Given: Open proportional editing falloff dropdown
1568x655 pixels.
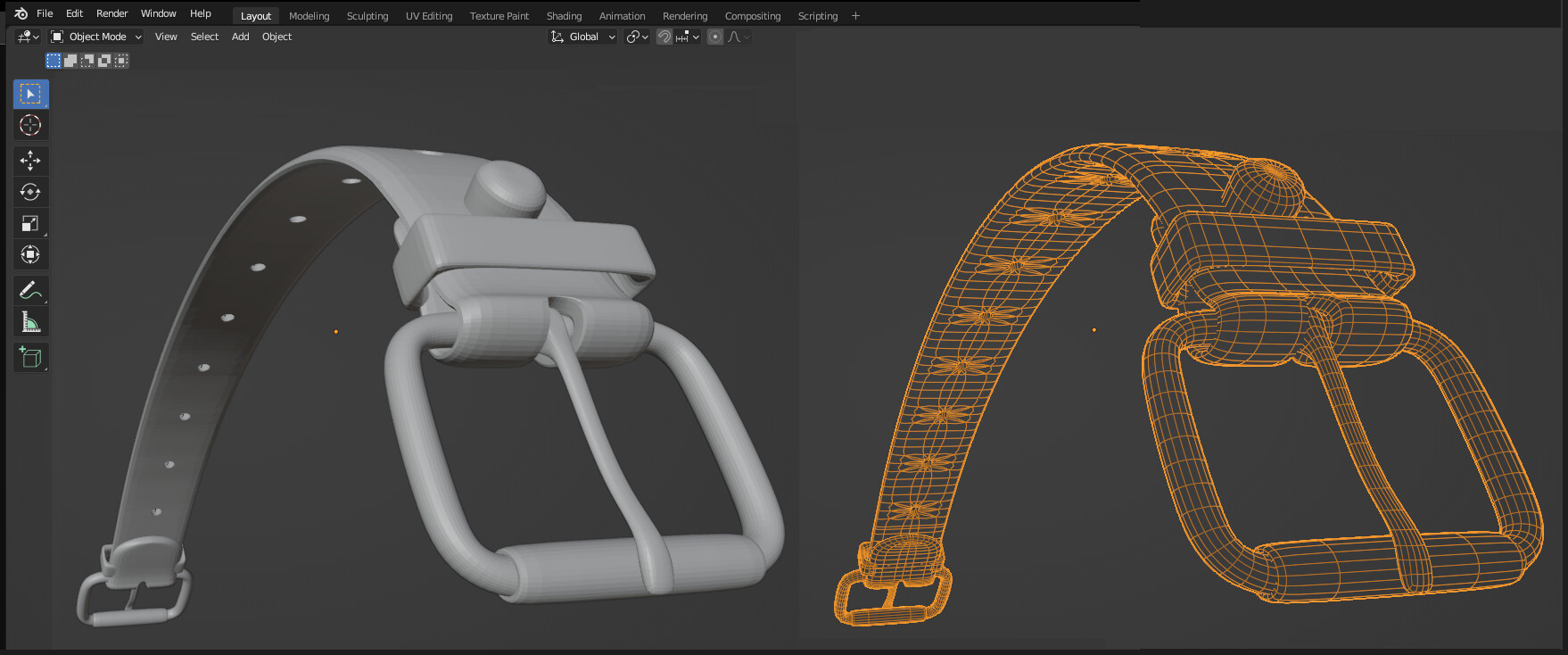Looking at the screenshot, I should point(739,37).
